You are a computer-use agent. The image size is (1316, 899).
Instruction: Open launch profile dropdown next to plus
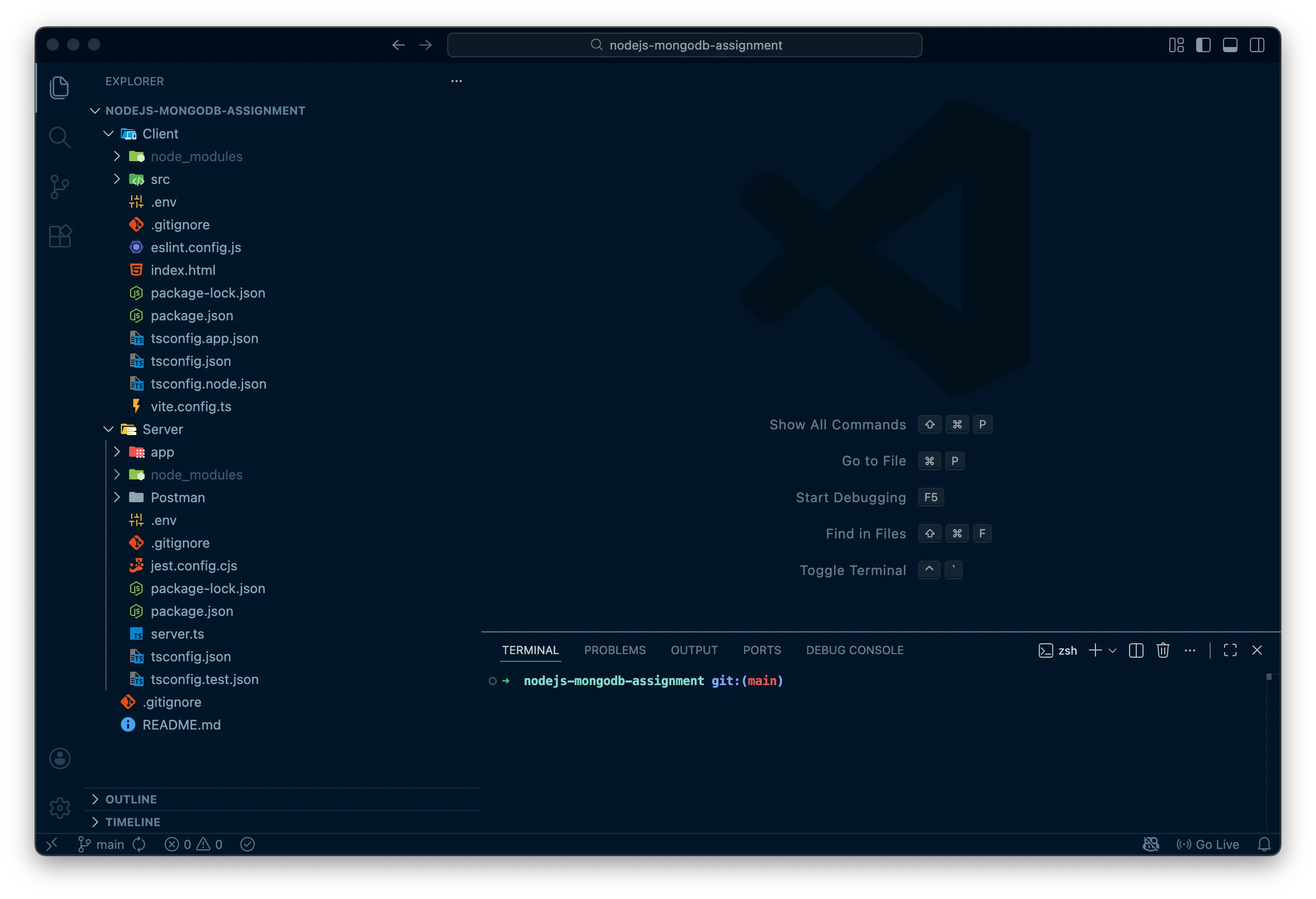(1112, 650)
